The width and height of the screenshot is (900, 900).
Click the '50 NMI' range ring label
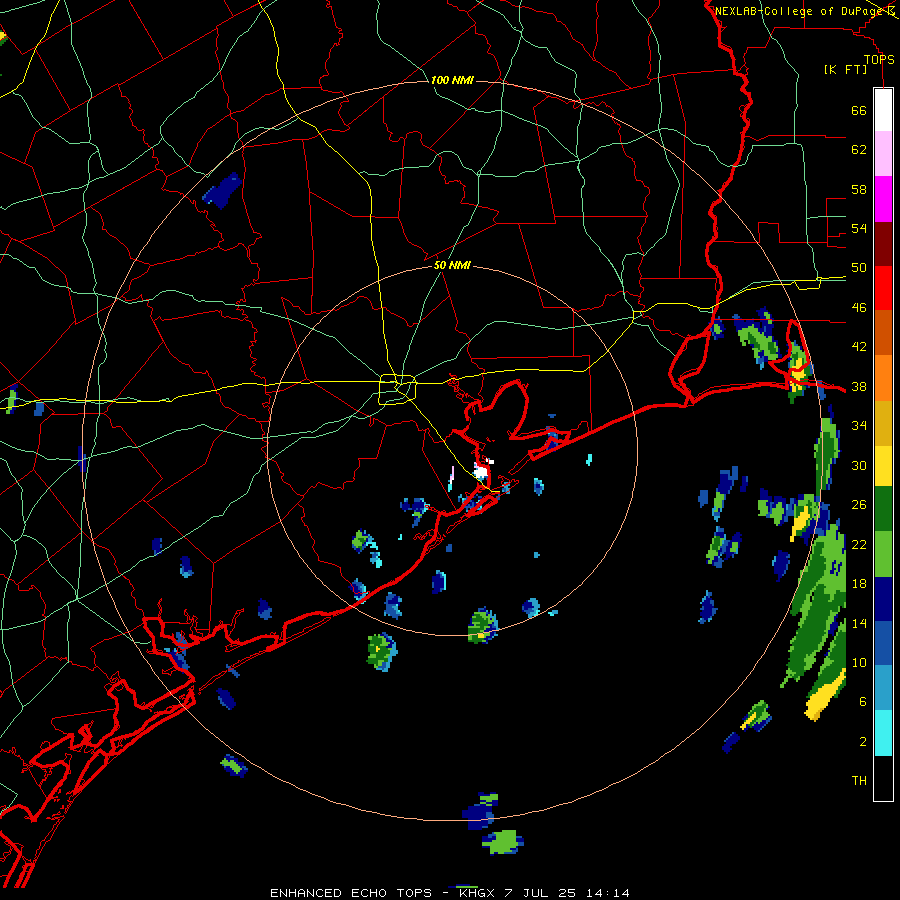[x=452, y=265]
